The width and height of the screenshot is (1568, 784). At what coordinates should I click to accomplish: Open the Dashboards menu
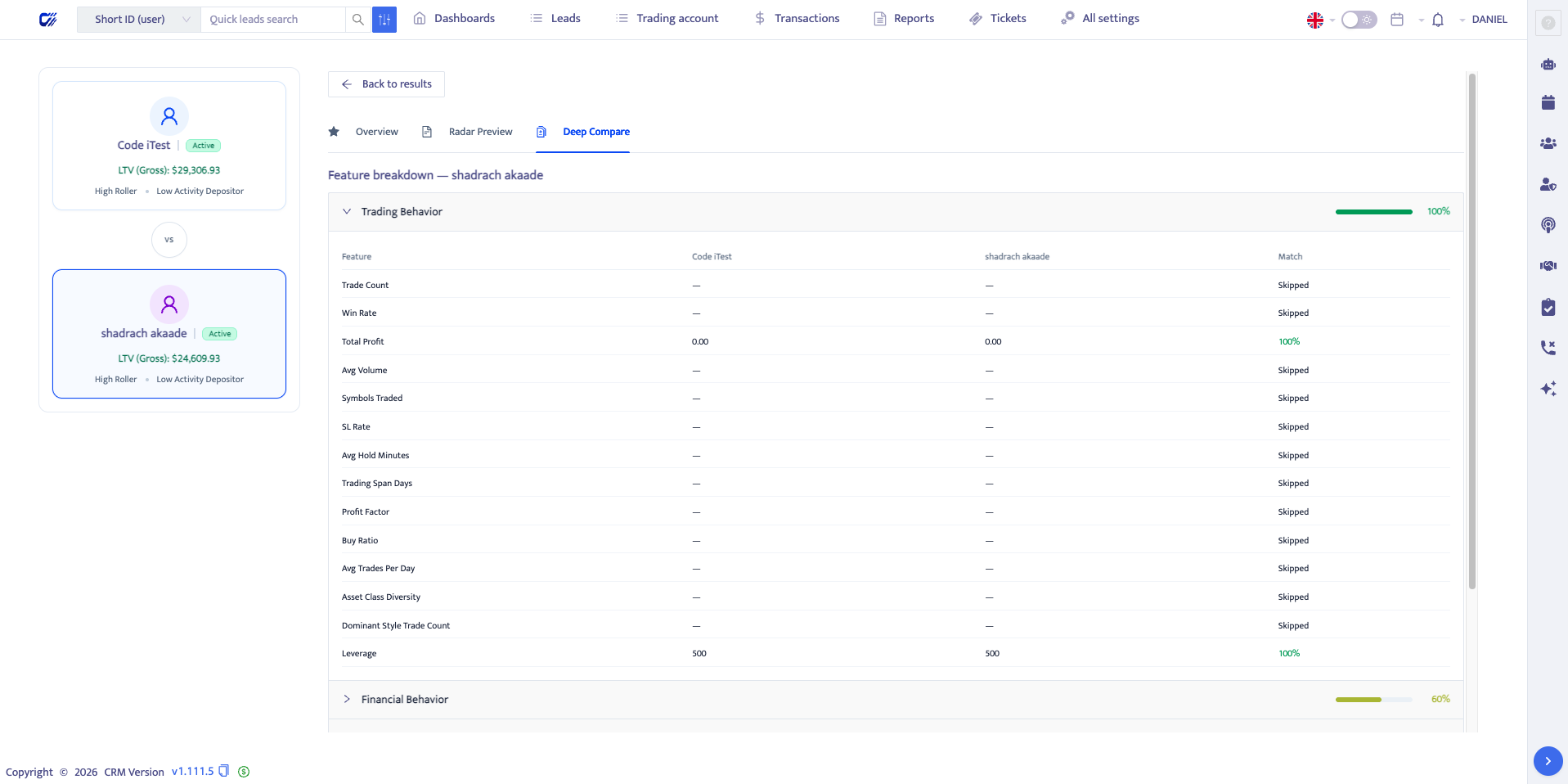pyautogui.click(x=454, y=19)
